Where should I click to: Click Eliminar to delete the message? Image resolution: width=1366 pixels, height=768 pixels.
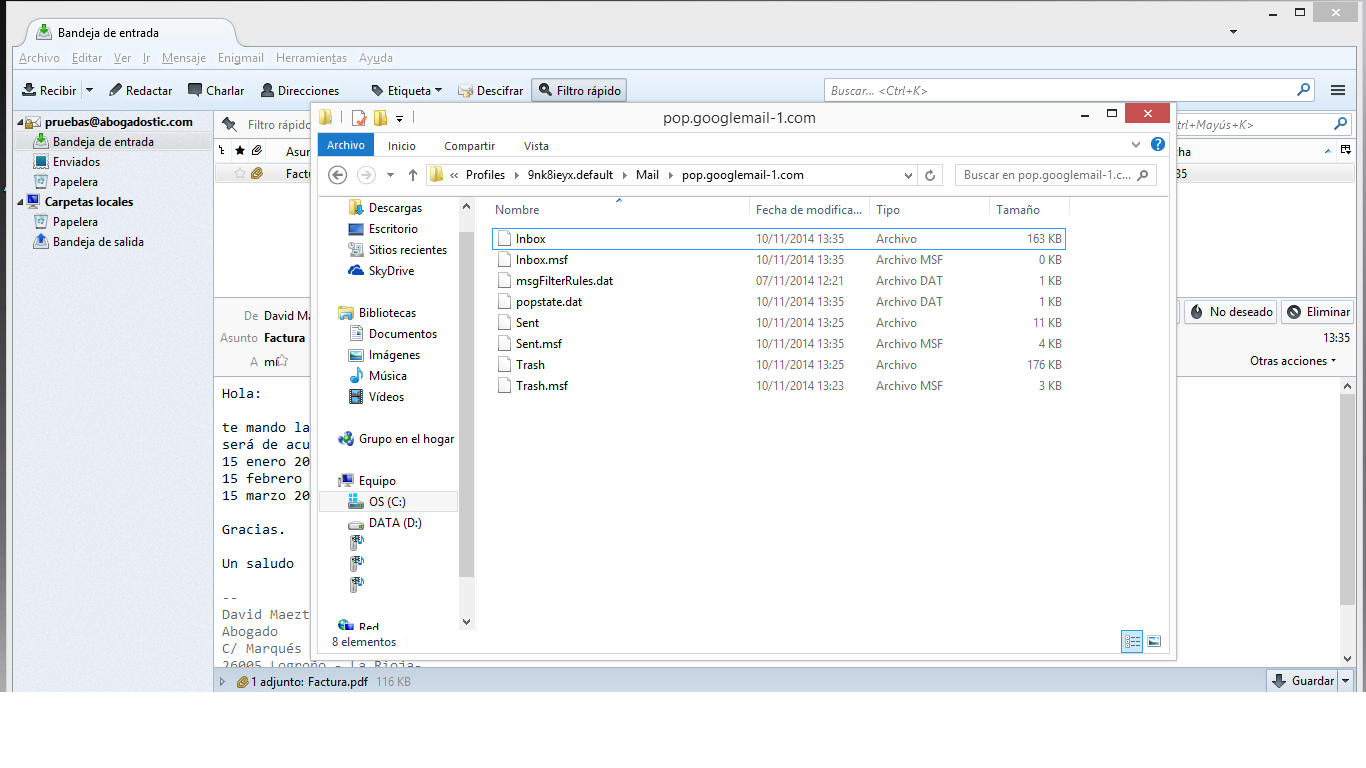point(1318,312)
